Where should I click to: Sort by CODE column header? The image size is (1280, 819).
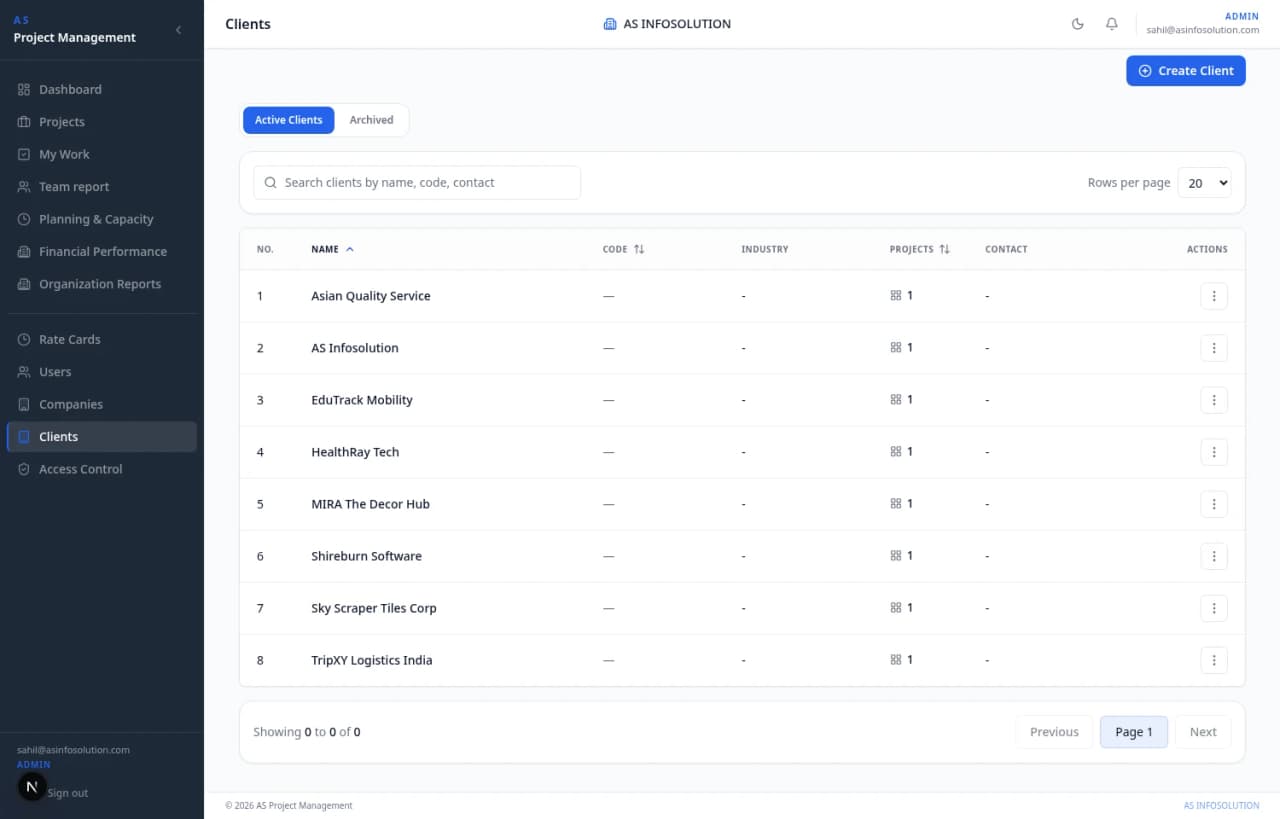point(623,249)
